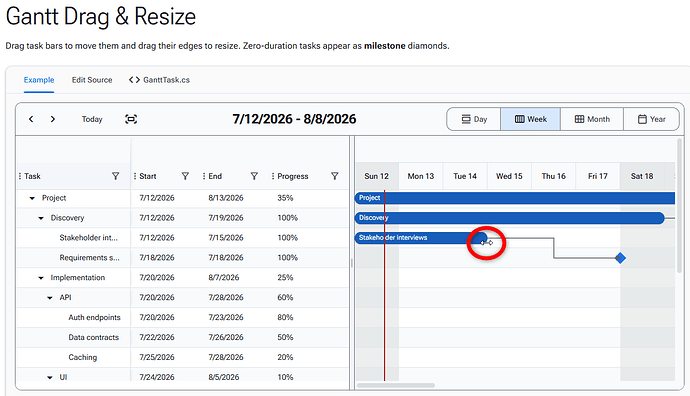The height and width of the screenshot is (396, 690).
Task: Select the Auth endpoints row
Action: 183,318
